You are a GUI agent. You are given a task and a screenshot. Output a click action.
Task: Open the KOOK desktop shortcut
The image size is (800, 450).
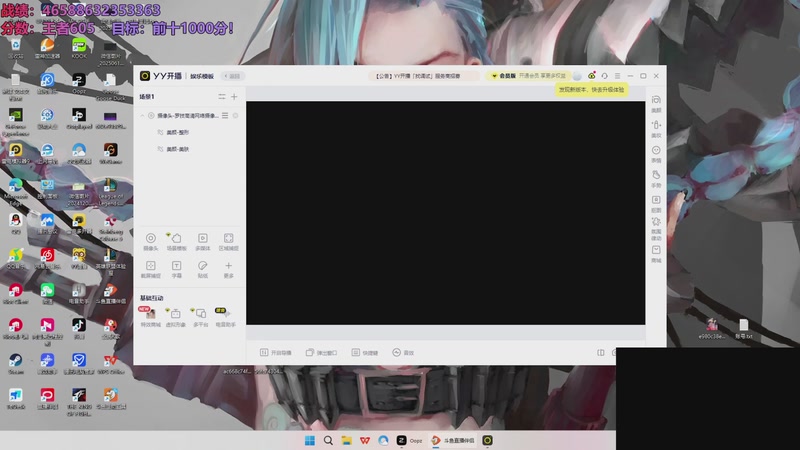click(79, 48)
